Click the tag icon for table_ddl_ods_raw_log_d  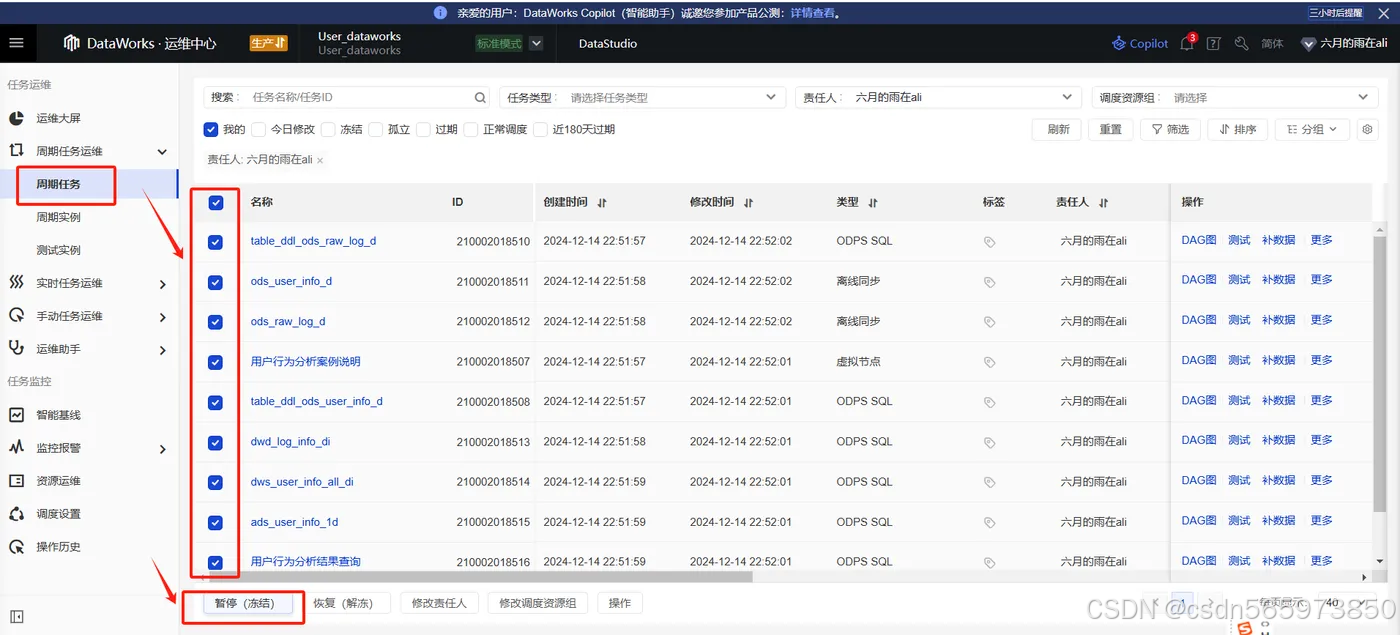[989, 240]
